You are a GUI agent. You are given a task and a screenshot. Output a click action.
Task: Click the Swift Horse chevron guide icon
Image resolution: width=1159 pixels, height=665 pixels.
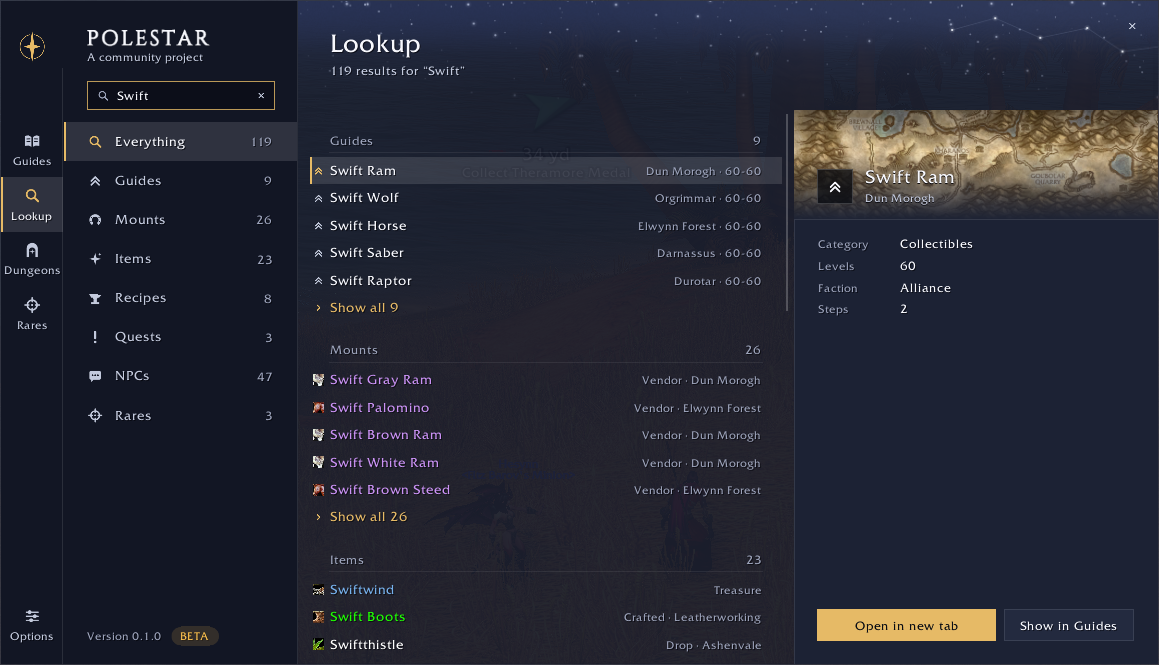[x=319, y=226]
